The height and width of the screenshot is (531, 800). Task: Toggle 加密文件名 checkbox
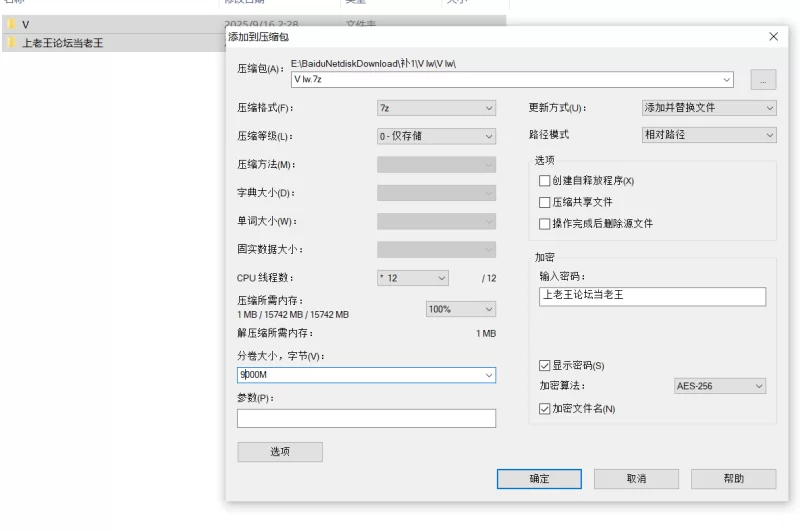point(544,409)
